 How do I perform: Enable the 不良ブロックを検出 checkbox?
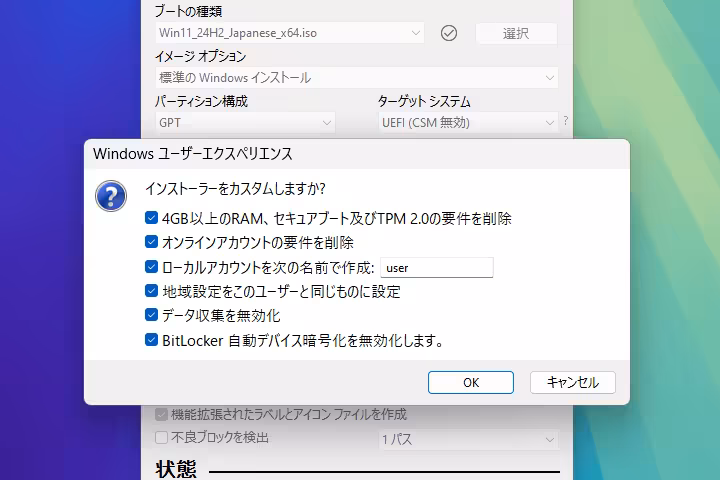161,438
